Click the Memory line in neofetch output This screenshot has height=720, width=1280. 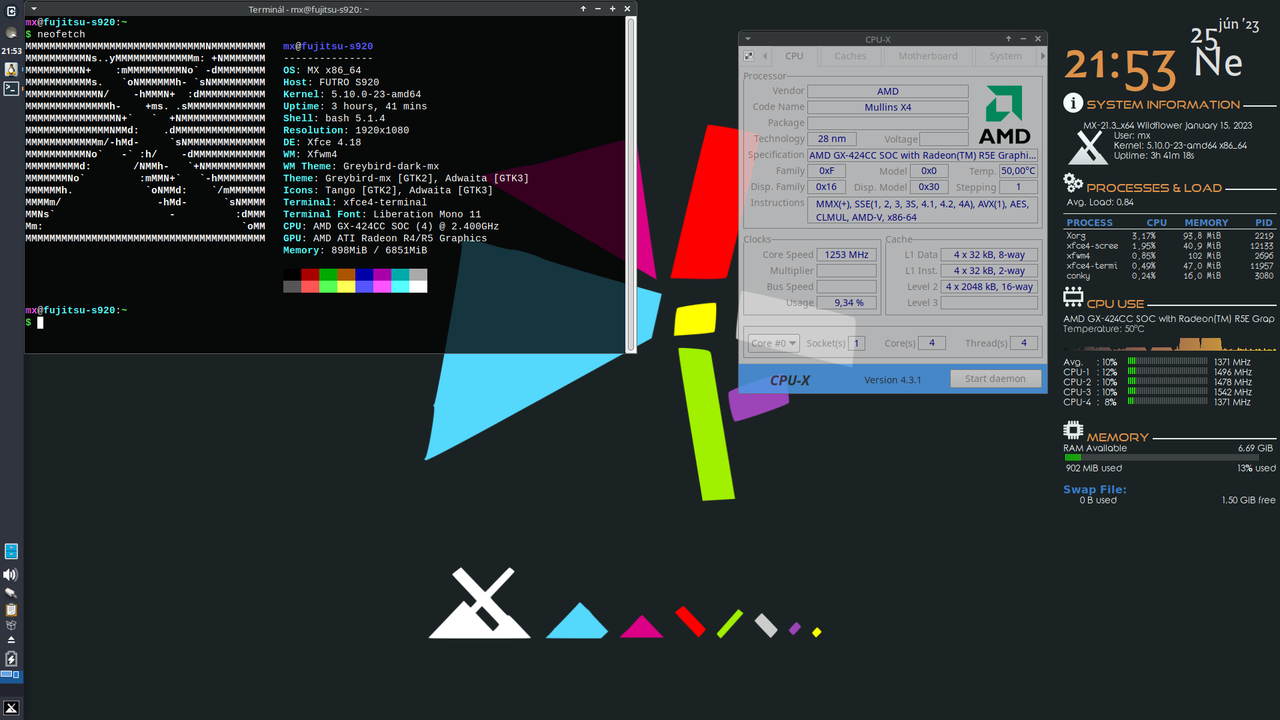pyautogui.click(x=355, y=250)
